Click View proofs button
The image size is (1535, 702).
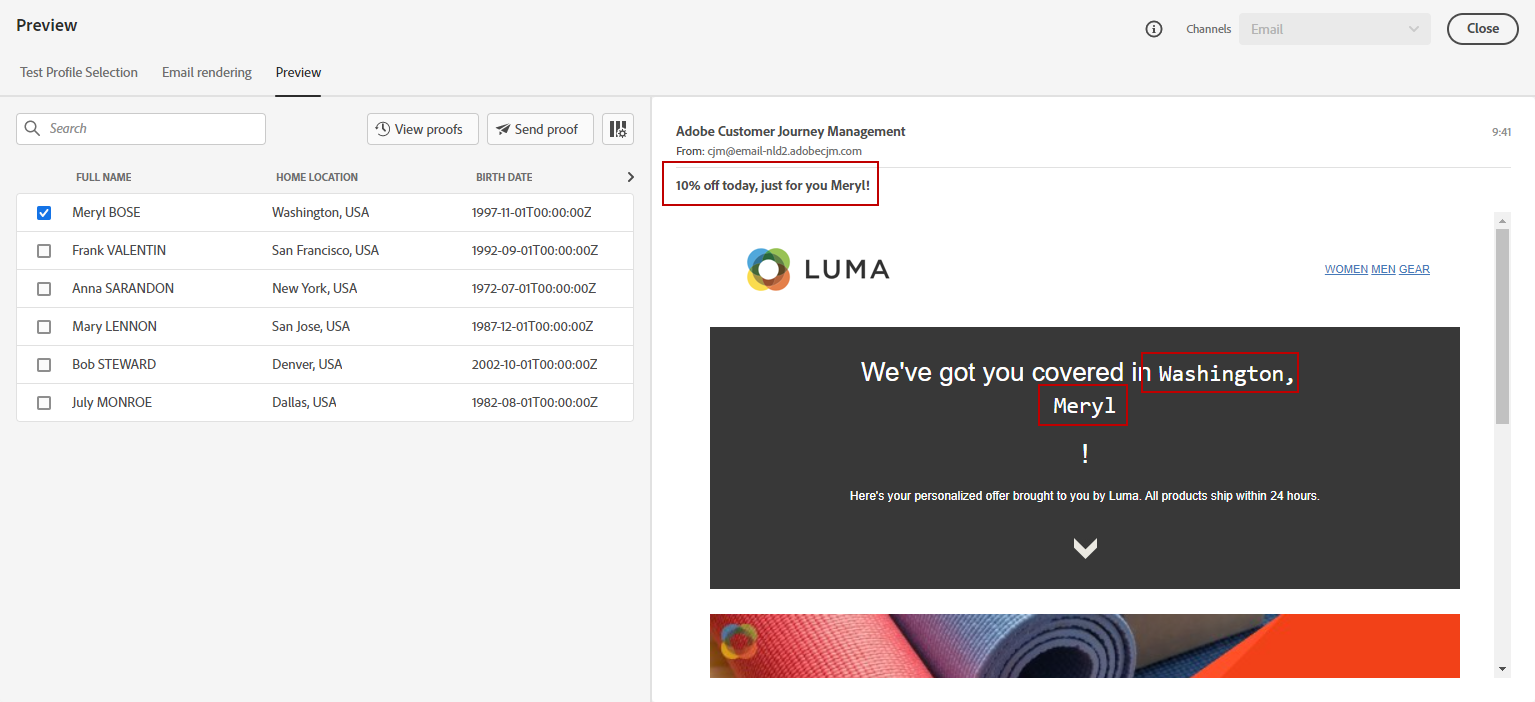pos(423,129)
